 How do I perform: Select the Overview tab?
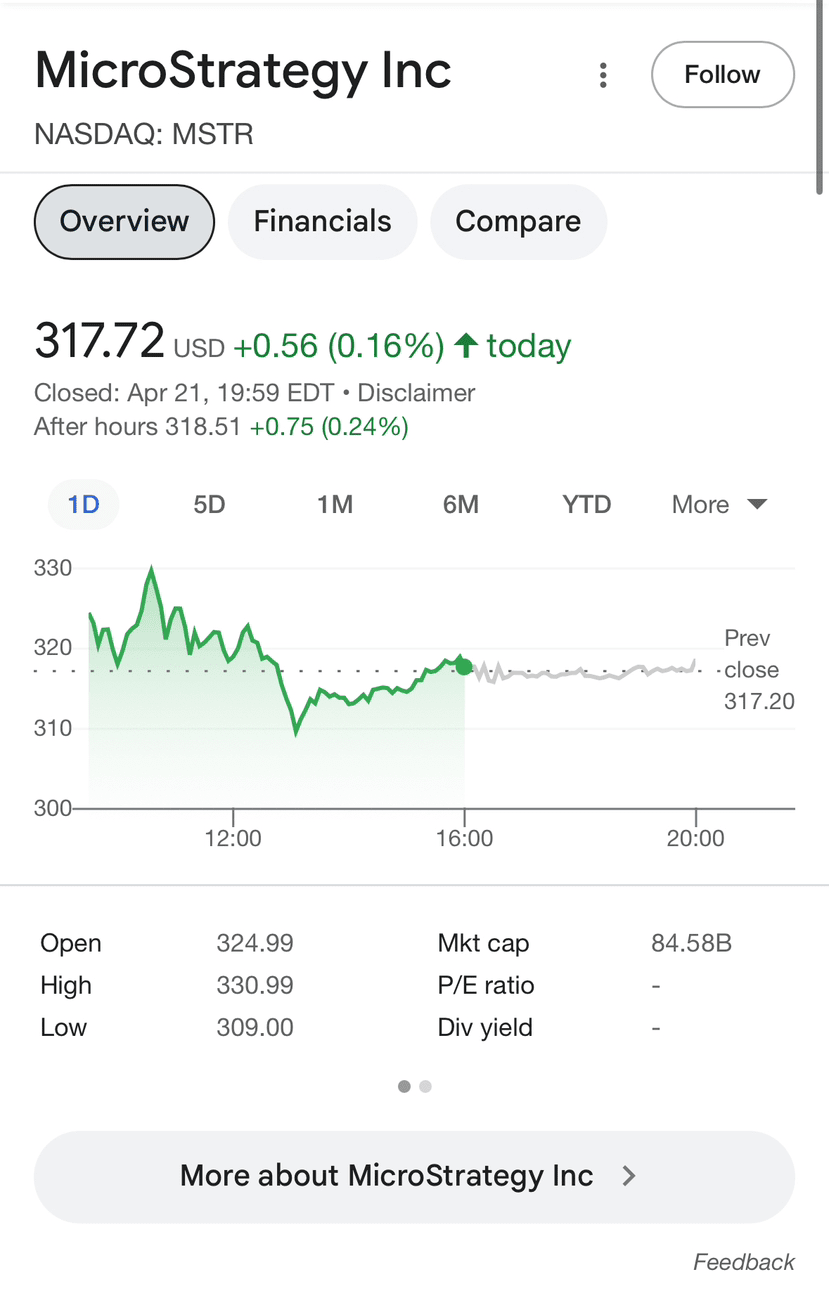(124, 221)
